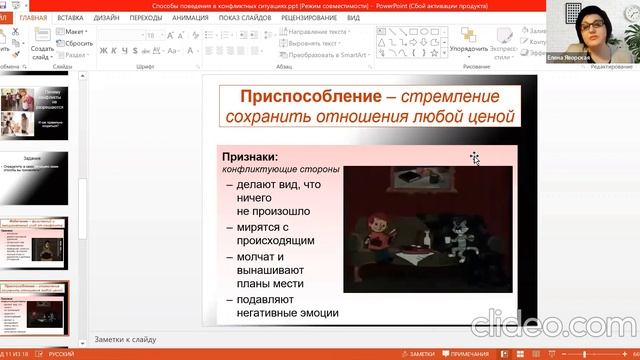The height and width of the screenshot is (360, 640).
Task: Activate the Format Painter brush icon
Action: tap(16, 54)
